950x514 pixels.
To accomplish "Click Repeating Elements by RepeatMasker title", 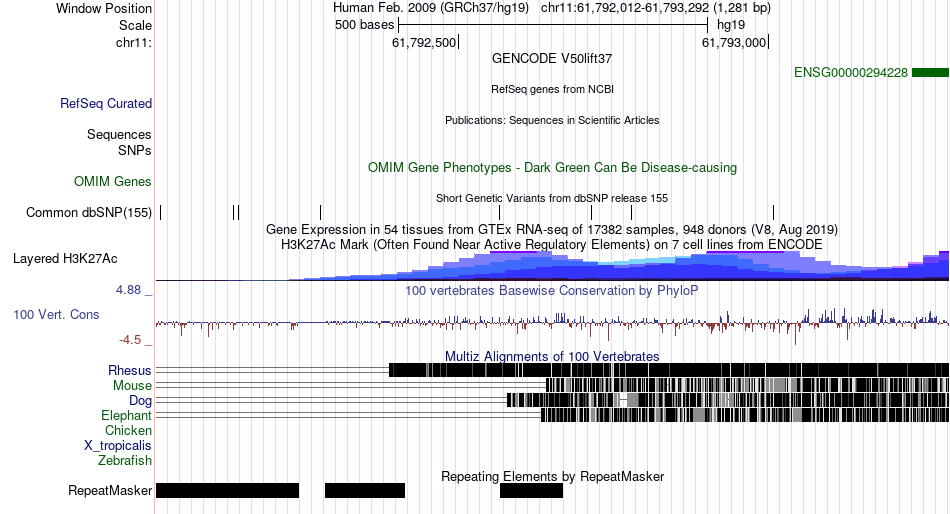I will point(552,476).
